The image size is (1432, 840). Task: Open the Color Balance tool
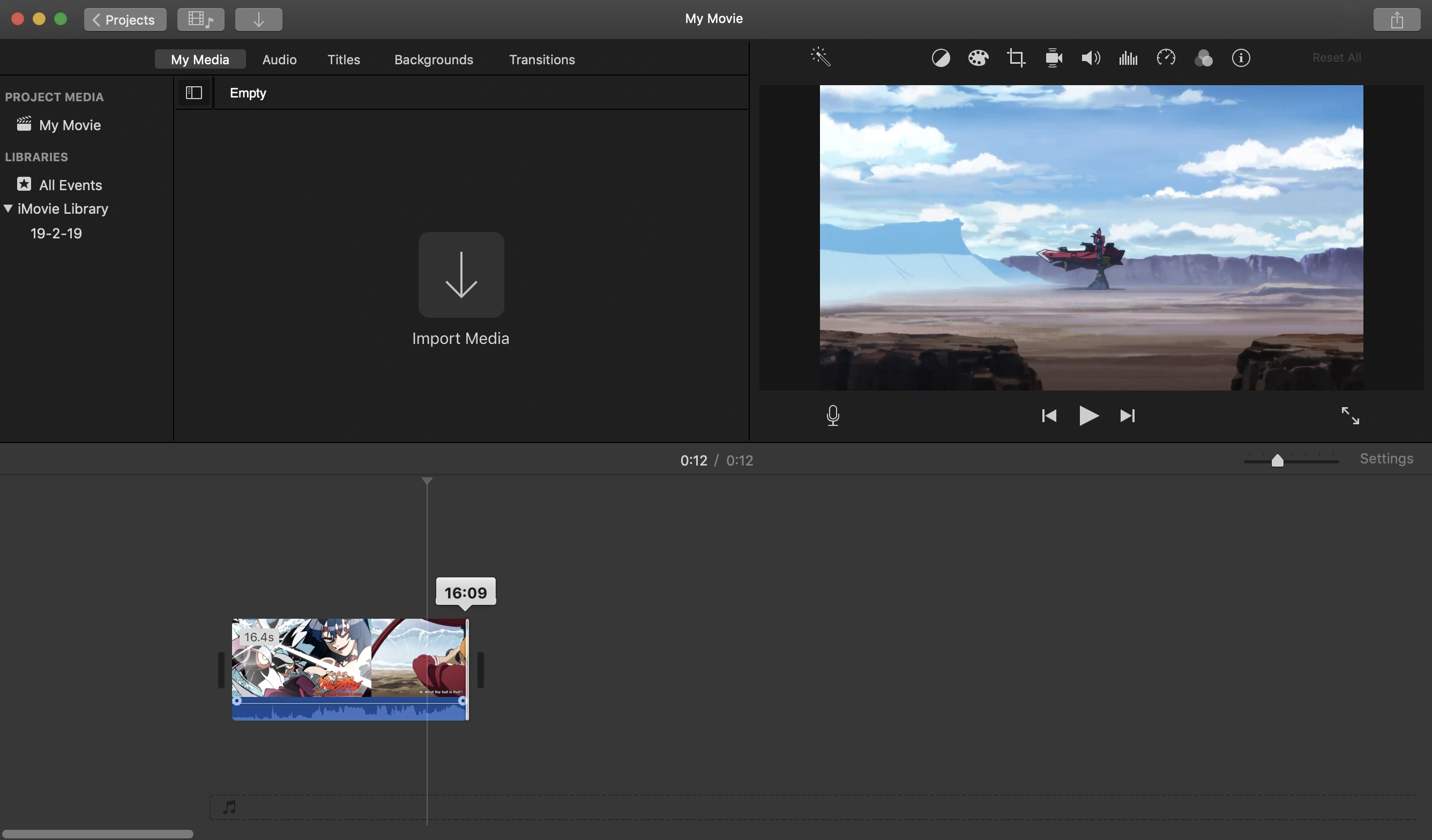(941, 58)
